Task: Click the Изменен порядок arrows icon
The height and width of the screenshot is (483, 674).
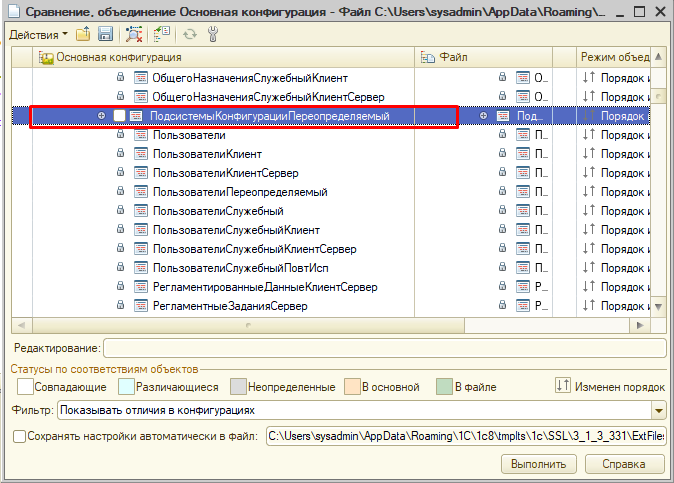Action: pos(563,385)
